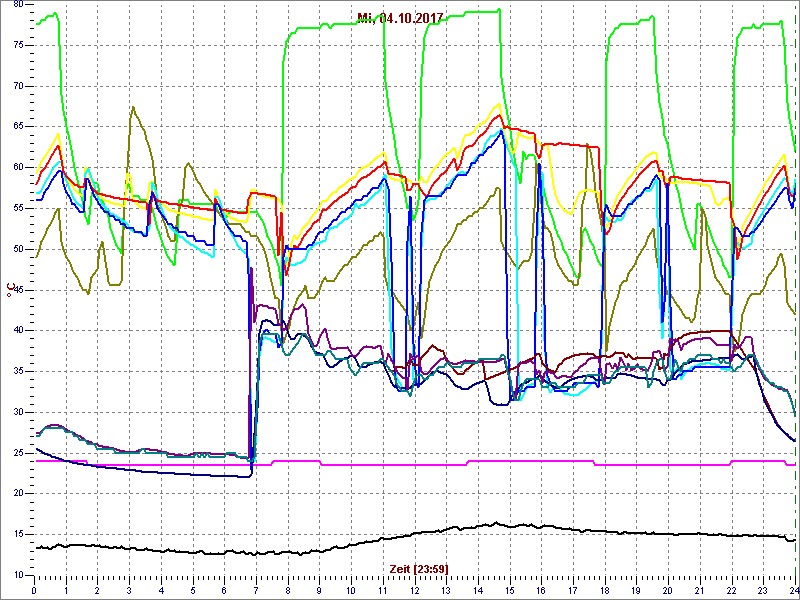Click the °C unit label on temperature axis
Screen dimensions: 800x600
point(10,291)
